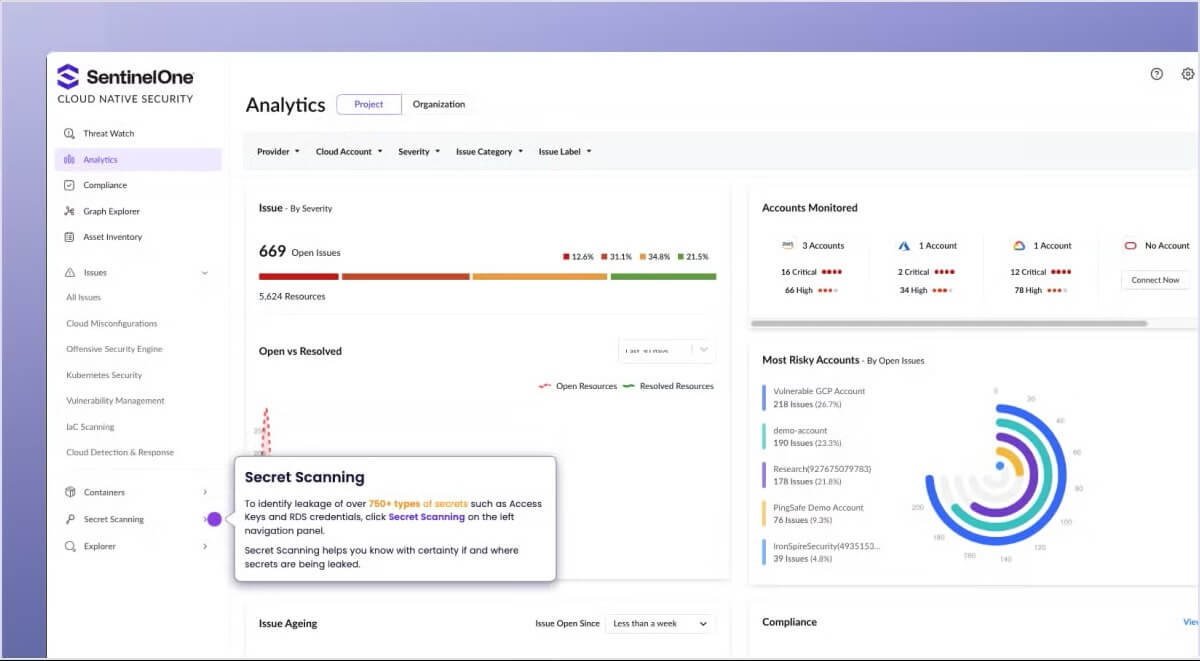
Task: Click the Azure provider logo
Action: pos(904,245)
